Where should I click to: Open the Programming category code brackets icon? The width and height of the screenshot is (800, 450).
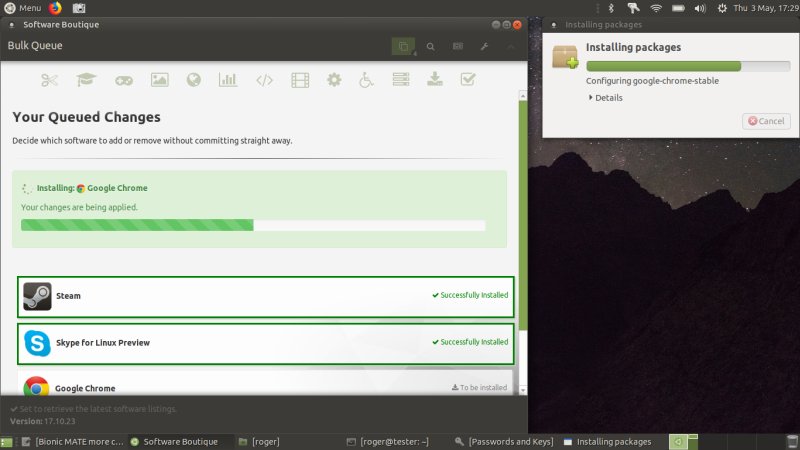(264, 80)
